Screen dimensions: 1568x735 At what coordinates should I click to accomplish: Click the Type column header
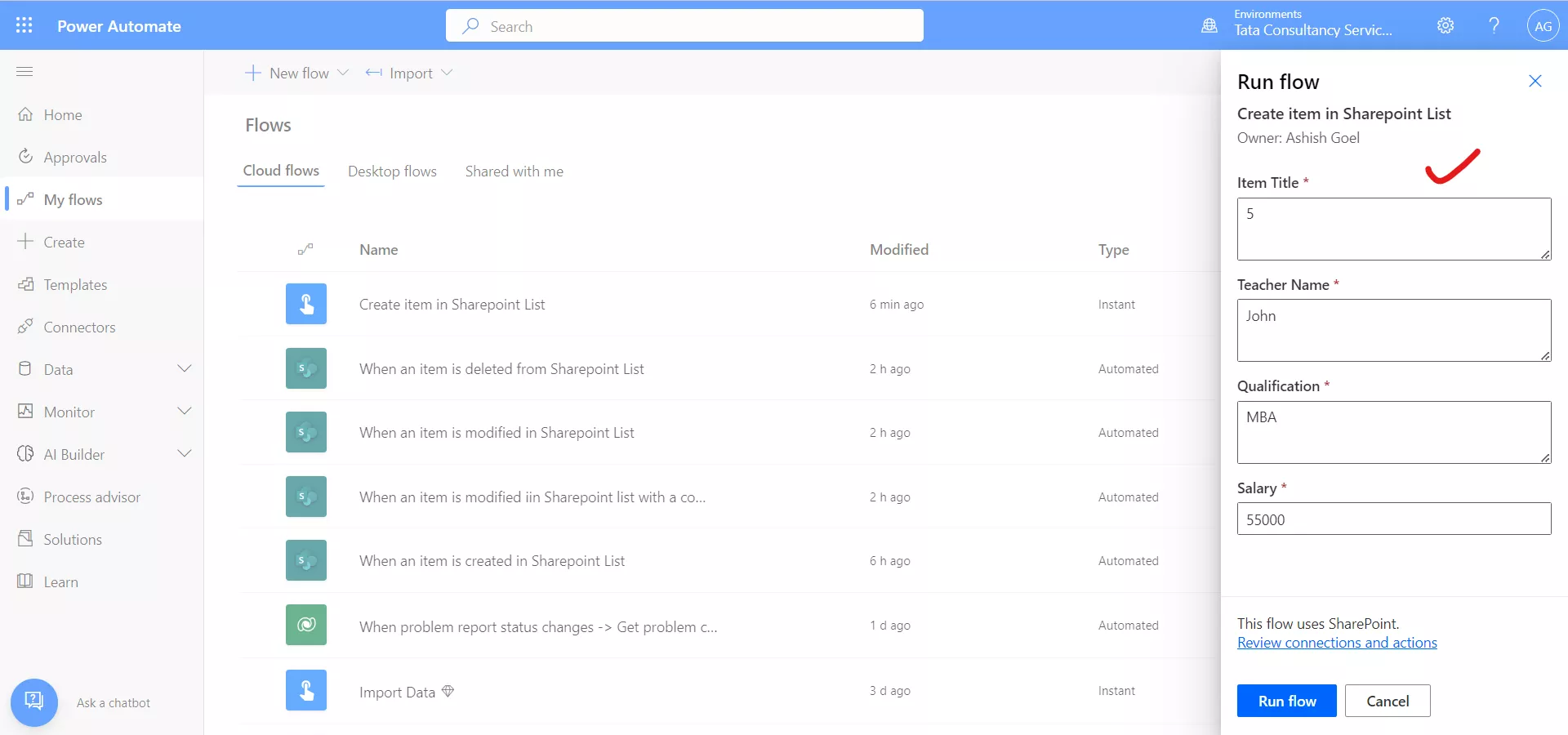1114,249
